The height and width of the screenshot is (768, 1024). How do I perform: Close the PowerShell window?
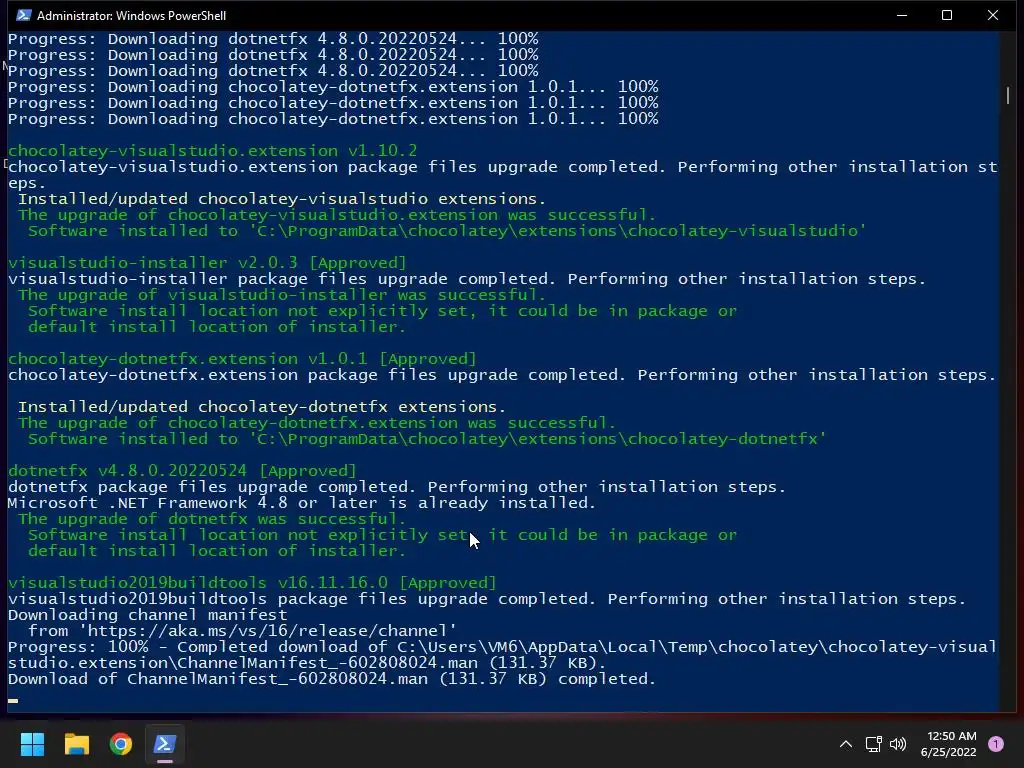[x=993, y=15]
